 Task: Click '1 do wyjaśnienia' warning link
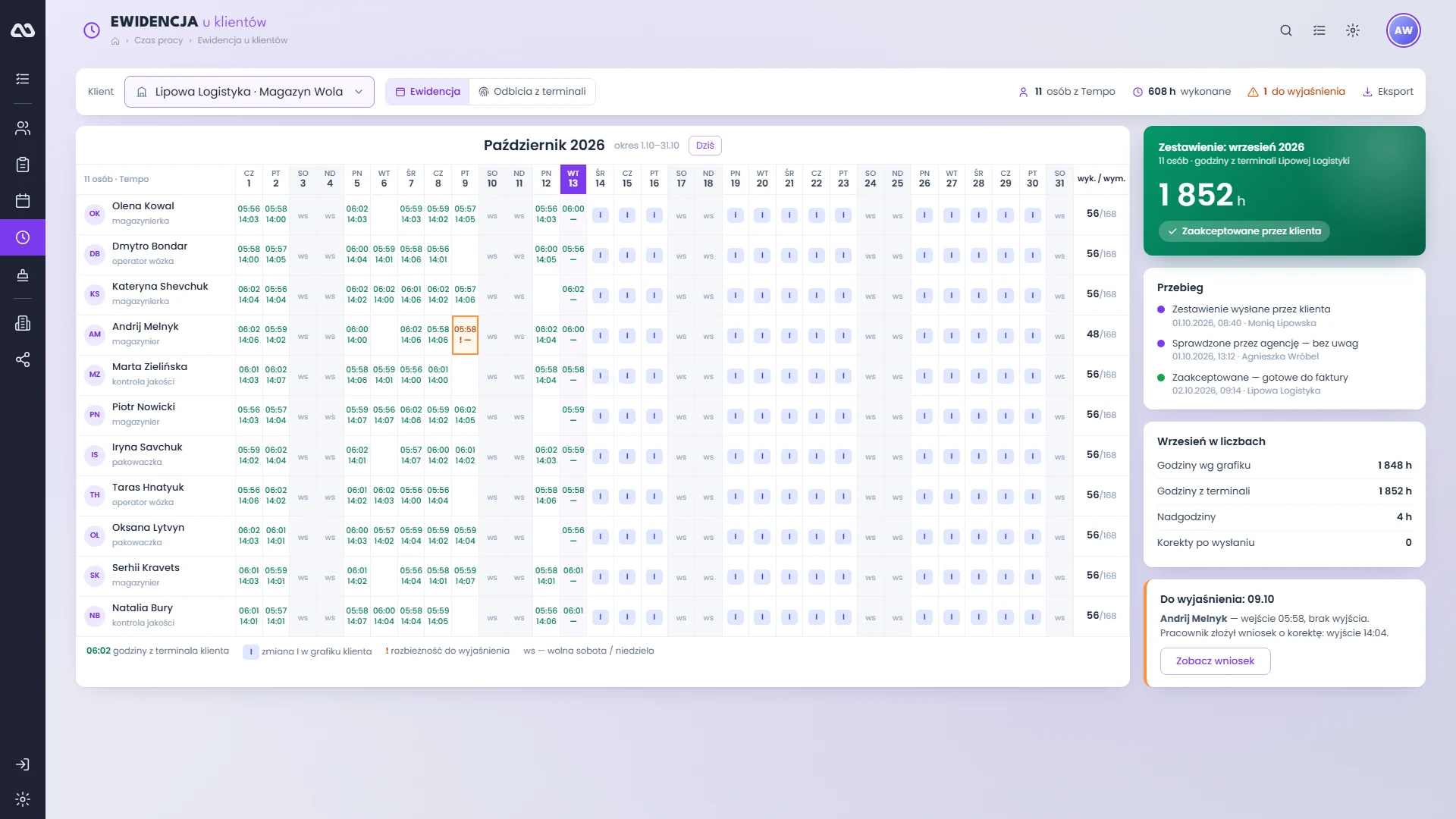click(x=1296, y=92)
